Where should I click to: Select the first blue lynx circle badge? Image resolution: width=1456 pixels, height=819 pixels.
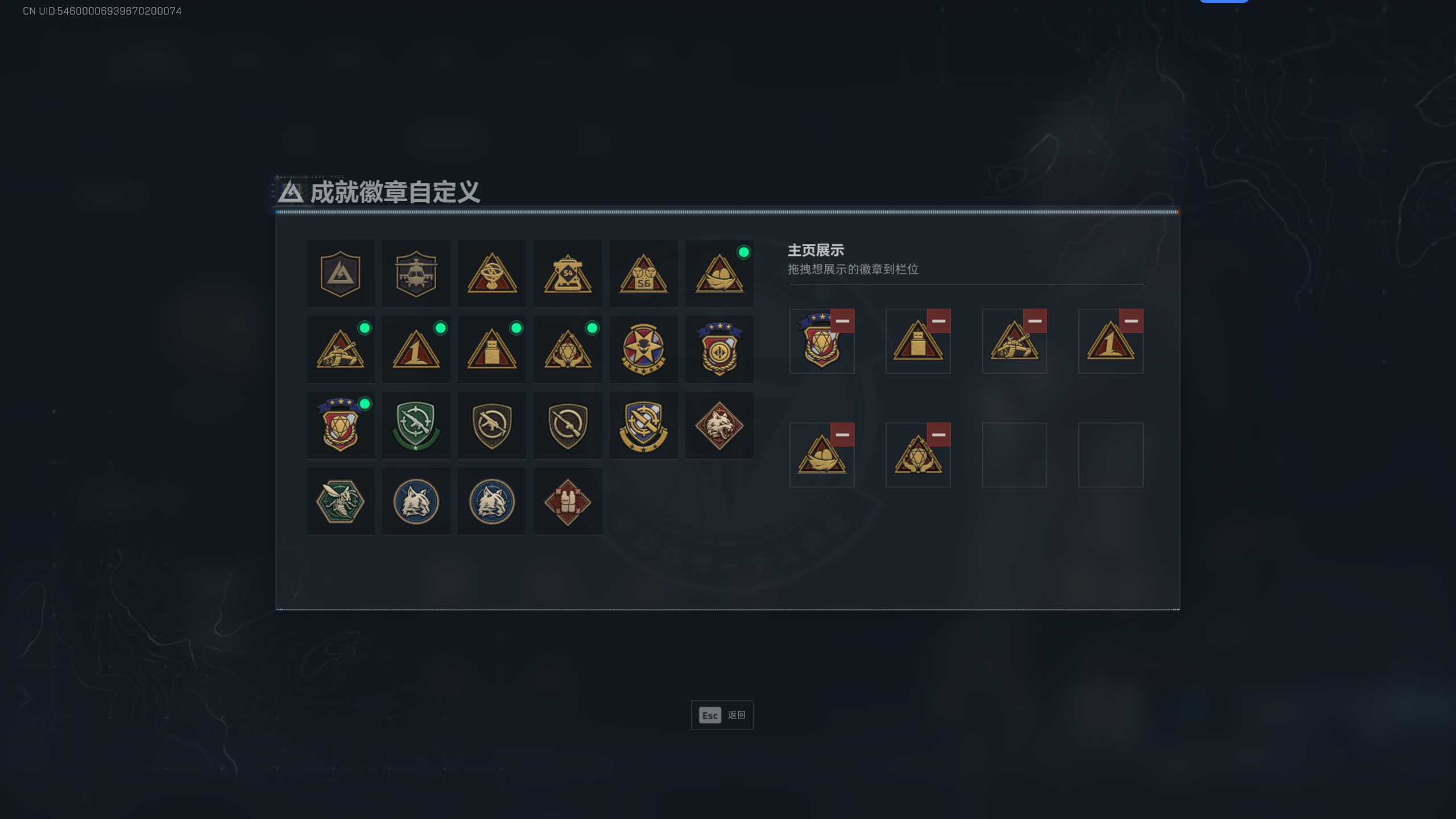click(416, 501)
